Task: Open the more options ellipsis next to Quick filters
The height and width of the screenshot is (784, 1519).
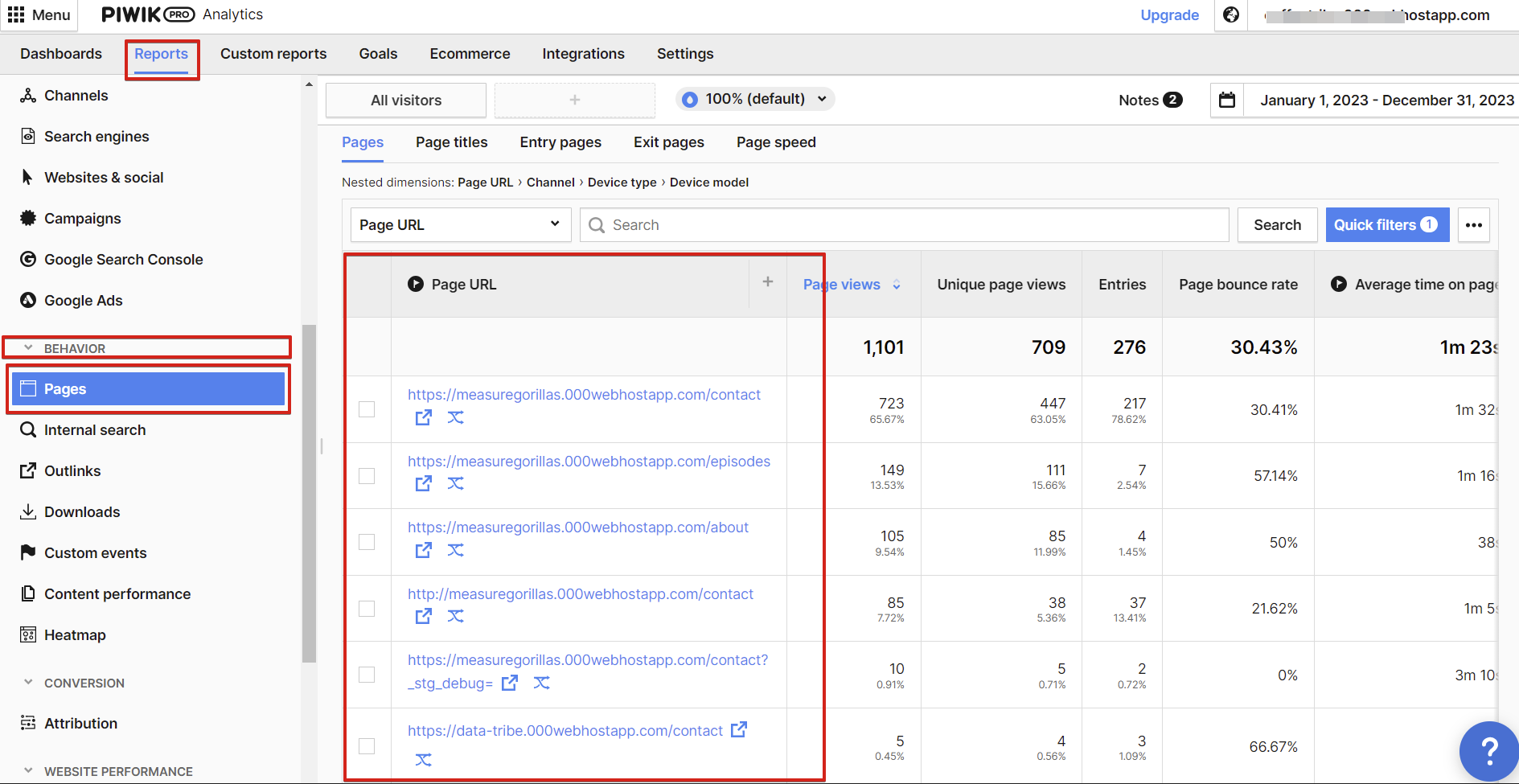Action: 1473,224
